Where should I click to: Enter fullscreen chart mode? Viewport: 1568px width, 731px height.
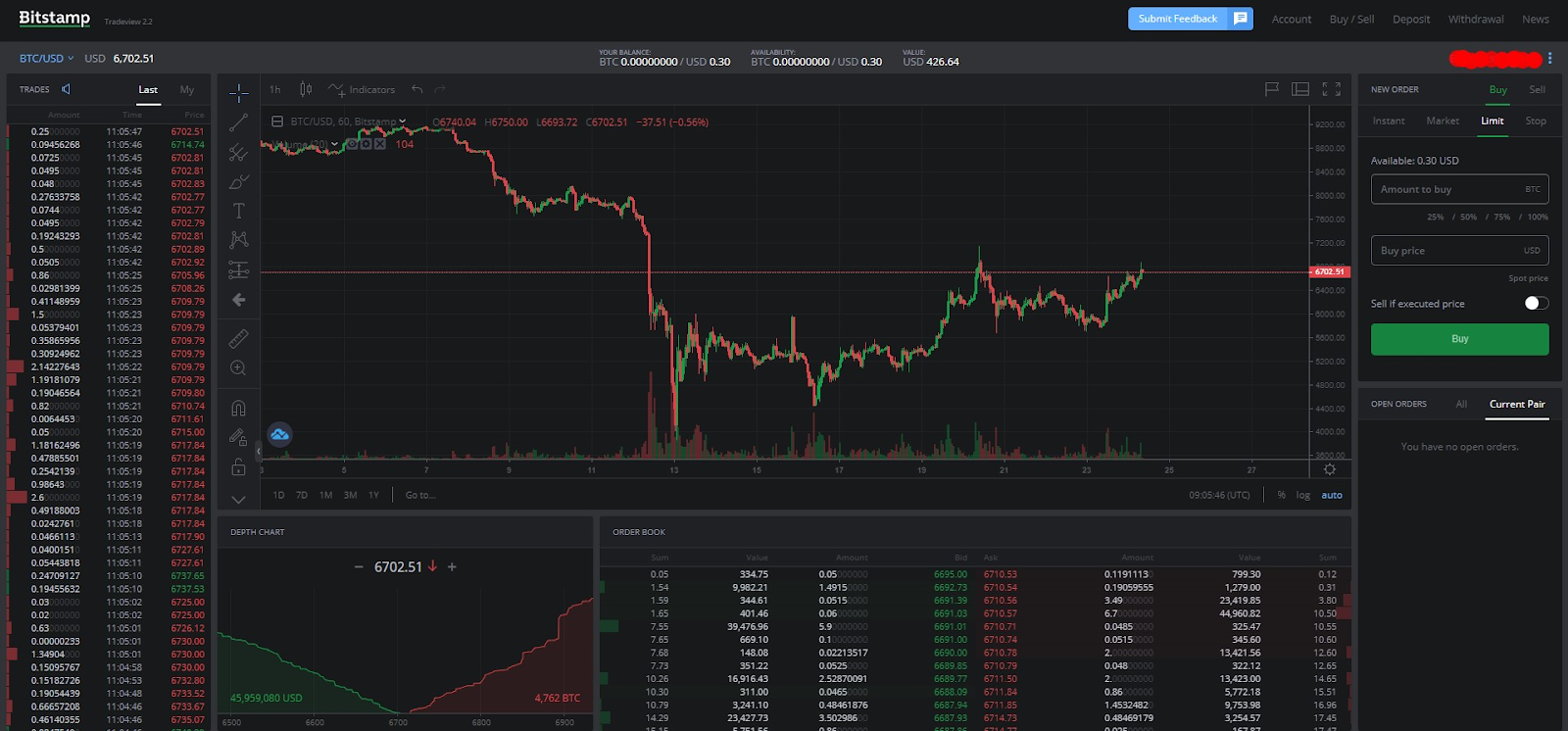point(1331,89)
